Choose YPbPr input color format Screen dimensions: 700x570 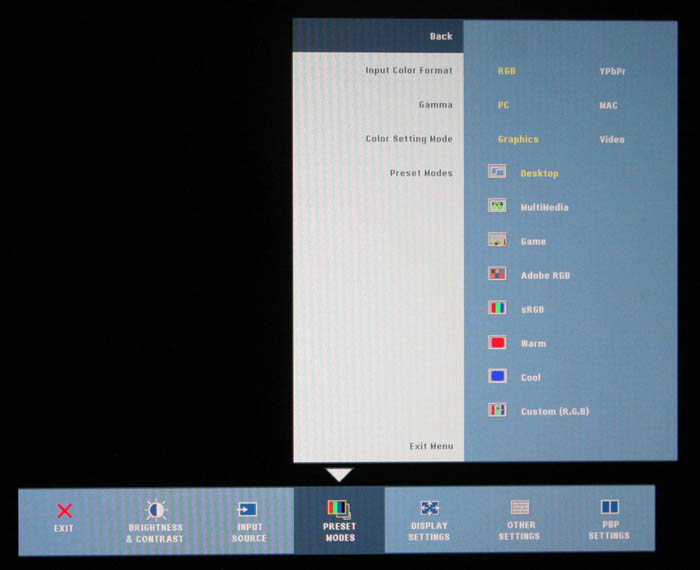(x=612, y=71)
